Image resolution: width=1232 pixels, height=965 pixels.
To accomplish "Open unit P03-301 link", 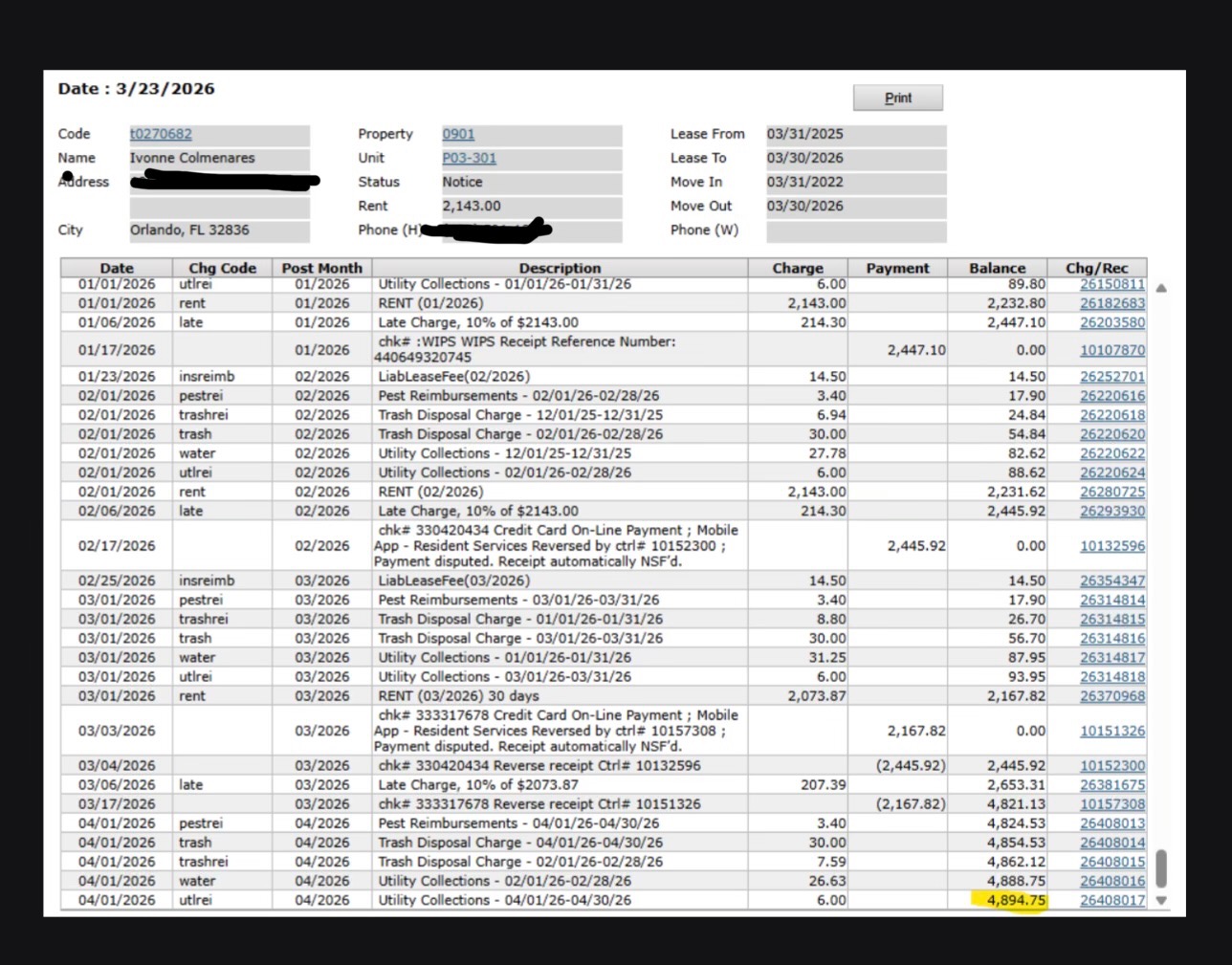I will coord(469,159).
